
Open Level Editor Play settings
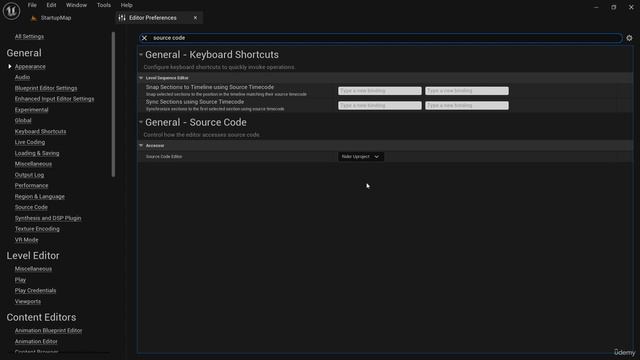20,280
